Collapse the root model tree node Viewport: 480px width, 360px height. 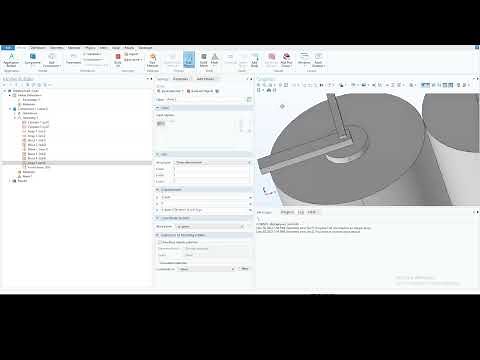5,91
